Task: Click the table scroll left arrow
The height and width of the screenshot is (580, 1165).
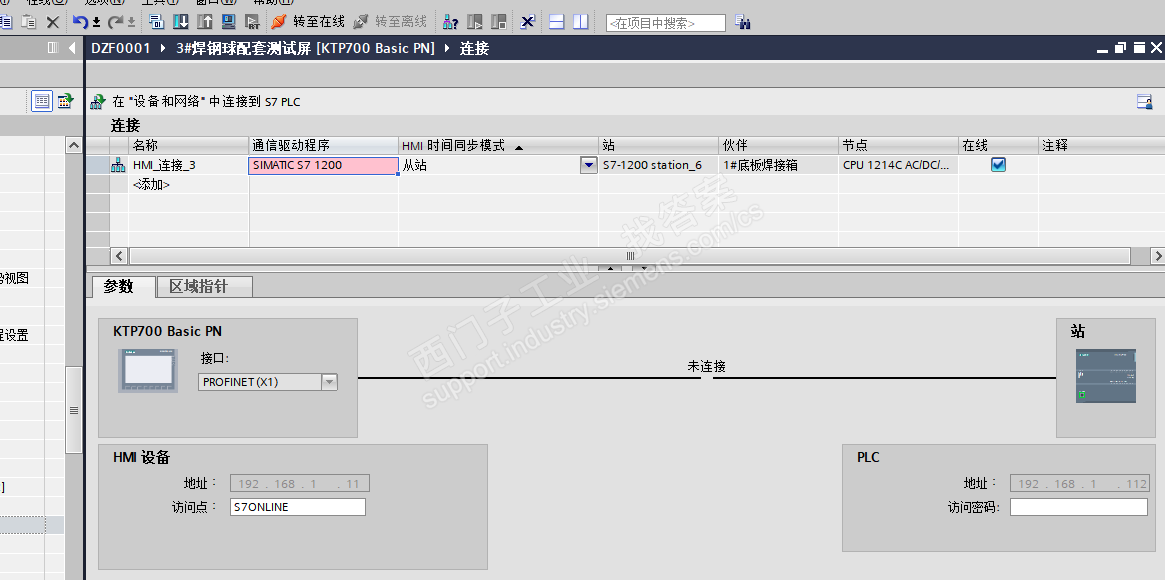Action: 119,255
